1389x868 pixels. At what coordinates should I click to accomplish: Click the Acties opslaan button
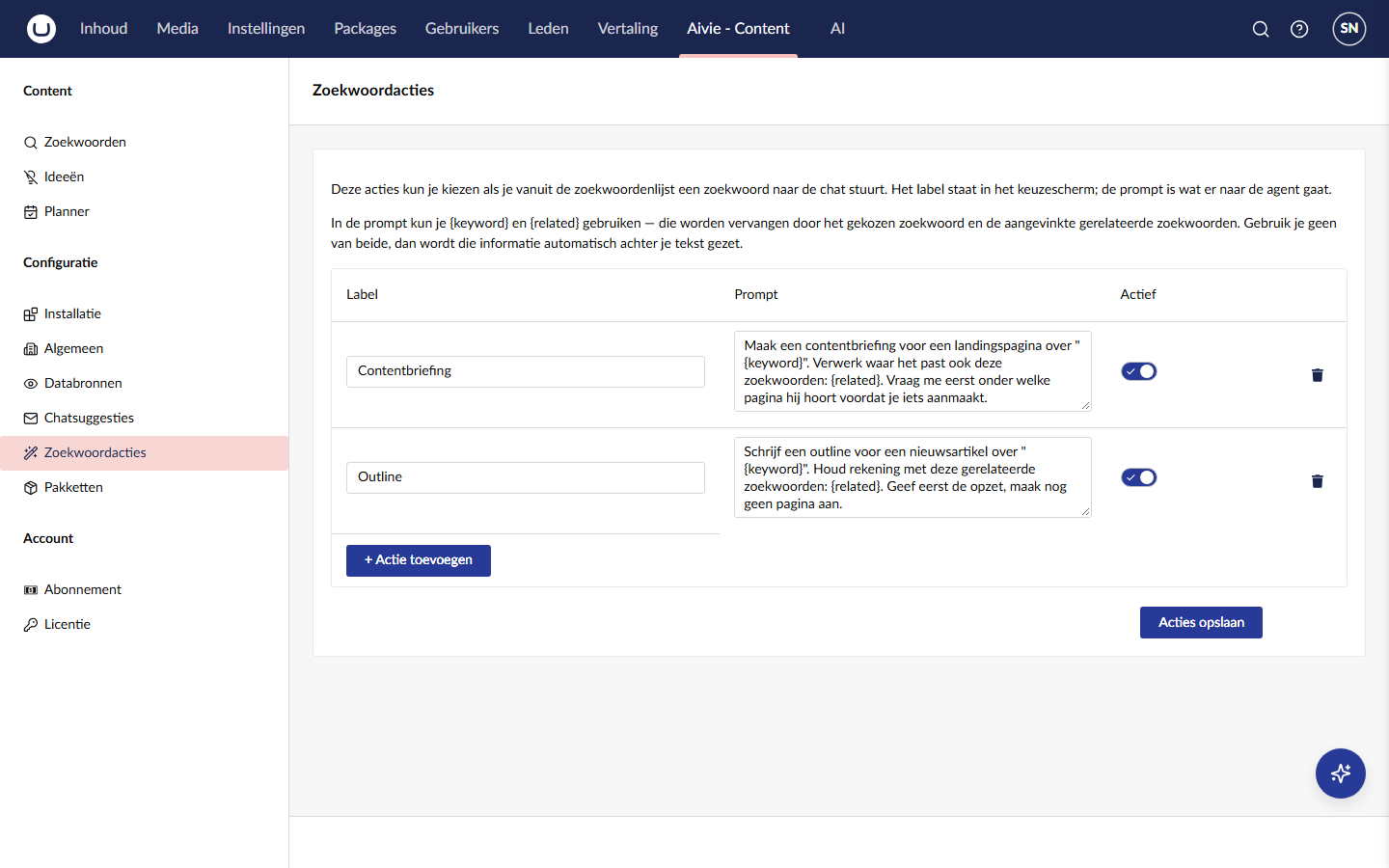pyautogui.click(x=1201, y=622)
